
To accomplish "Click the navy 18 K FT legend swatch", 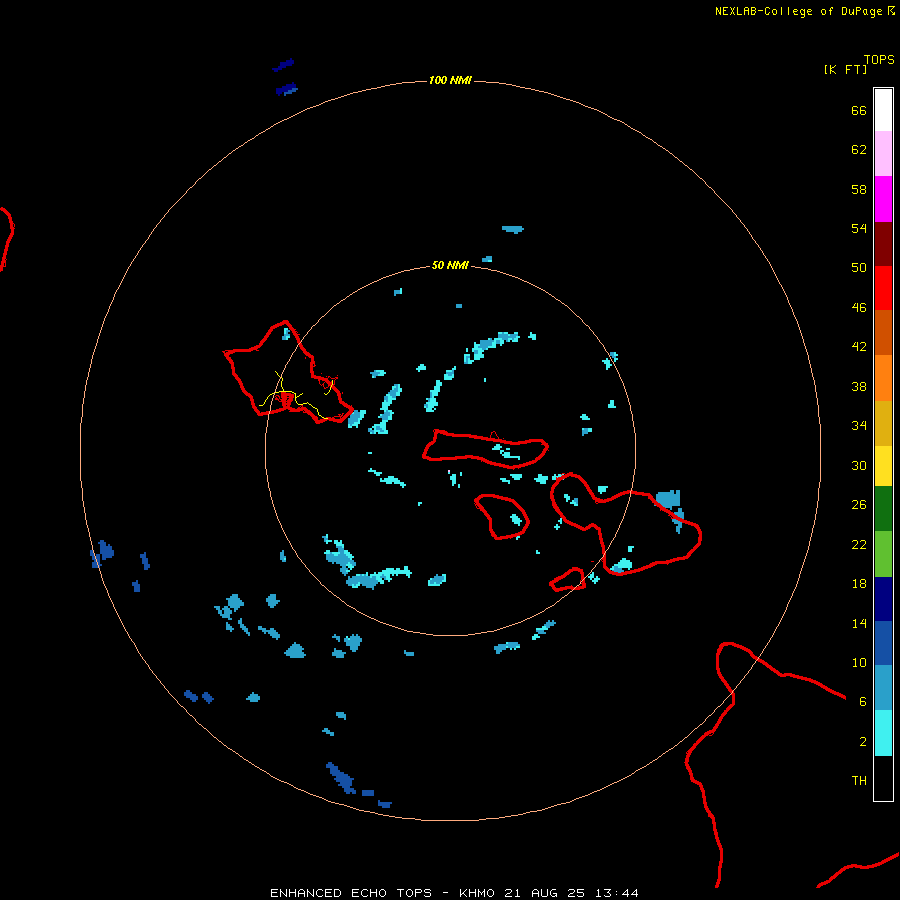I will click(883, 599).
